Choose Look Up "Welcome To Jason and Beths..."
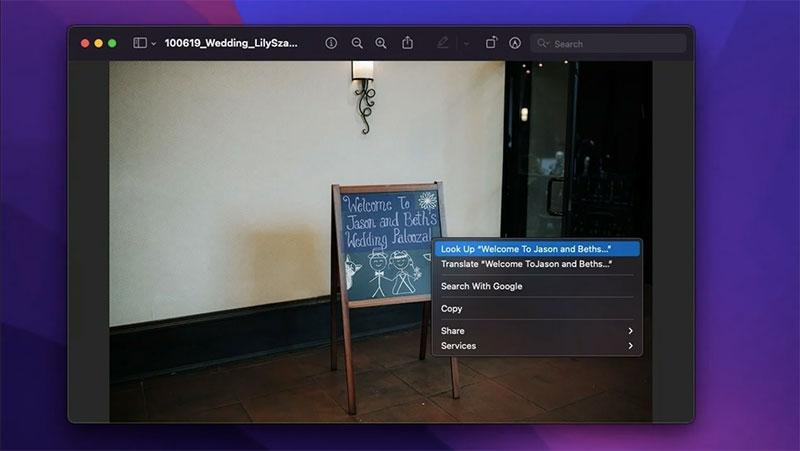The height and width of the screenshot is (451, 800). [537, 249]
